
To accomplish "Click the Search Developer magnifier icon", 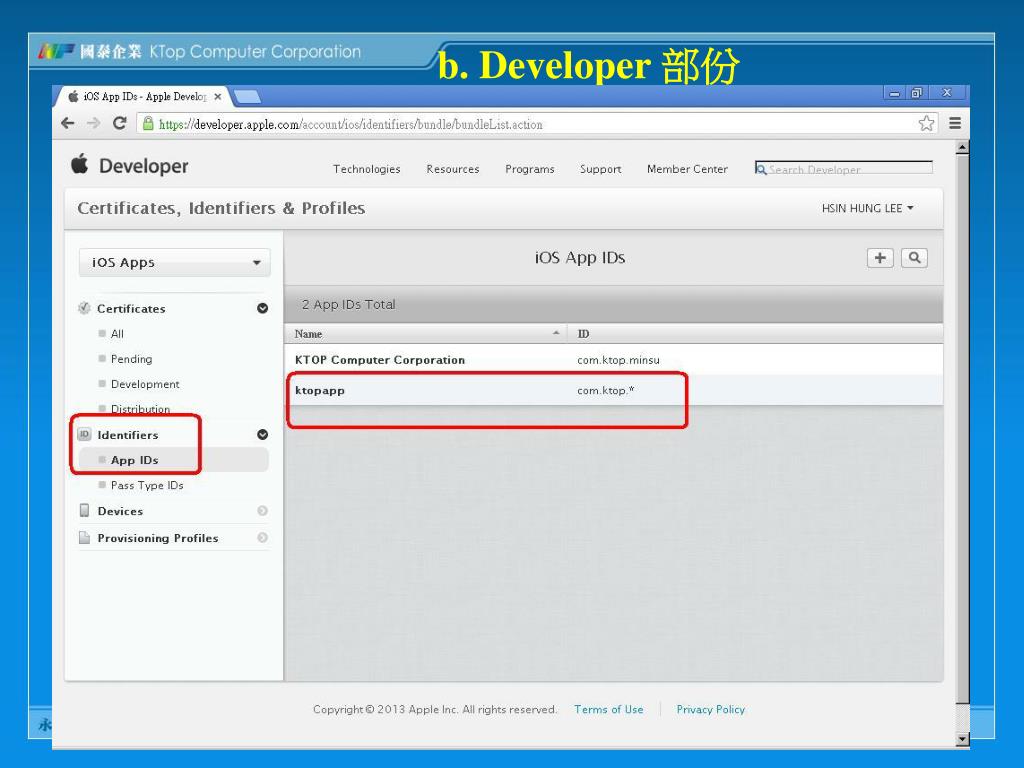I will (761, 169).
